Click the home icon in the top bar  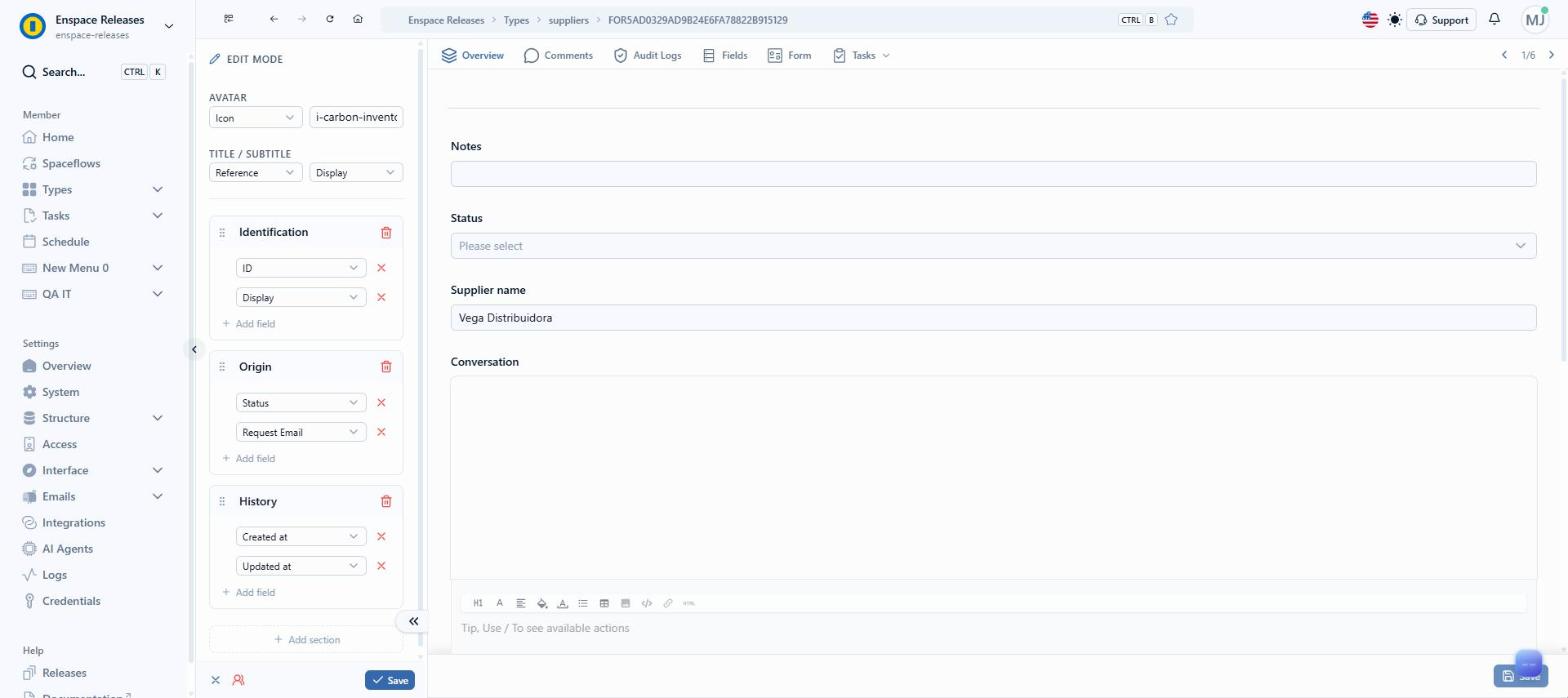(358, 19)
